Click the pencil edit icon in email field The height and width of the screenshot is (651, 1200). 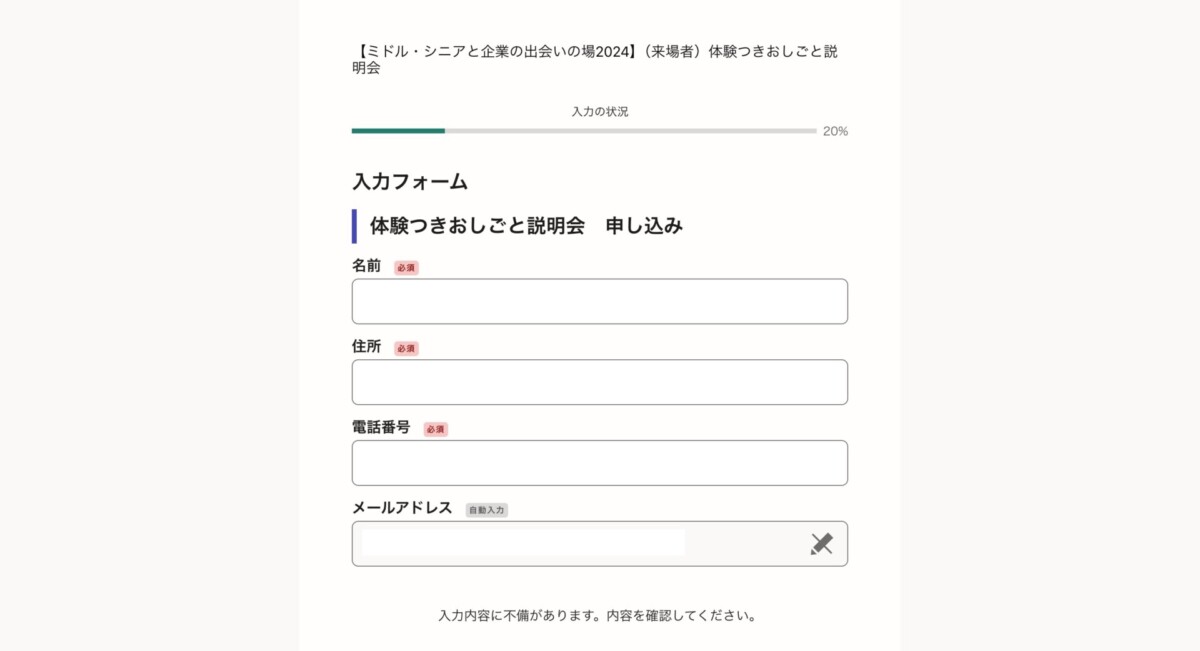(x=821, y=544)
